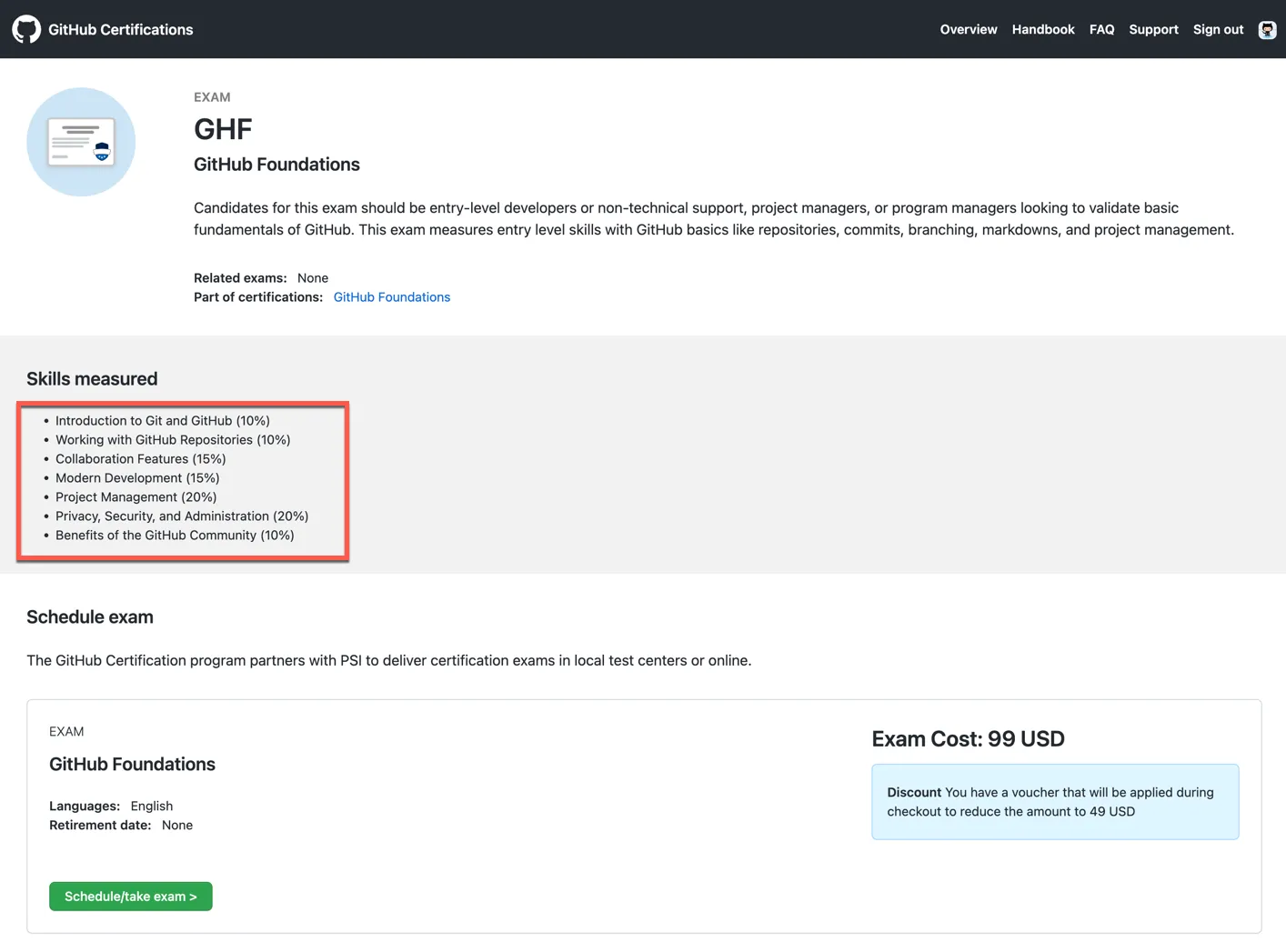The height and width of the screenshot is (952, 1286).
Task: Go to the Overview page
Action: coord(968,30)
